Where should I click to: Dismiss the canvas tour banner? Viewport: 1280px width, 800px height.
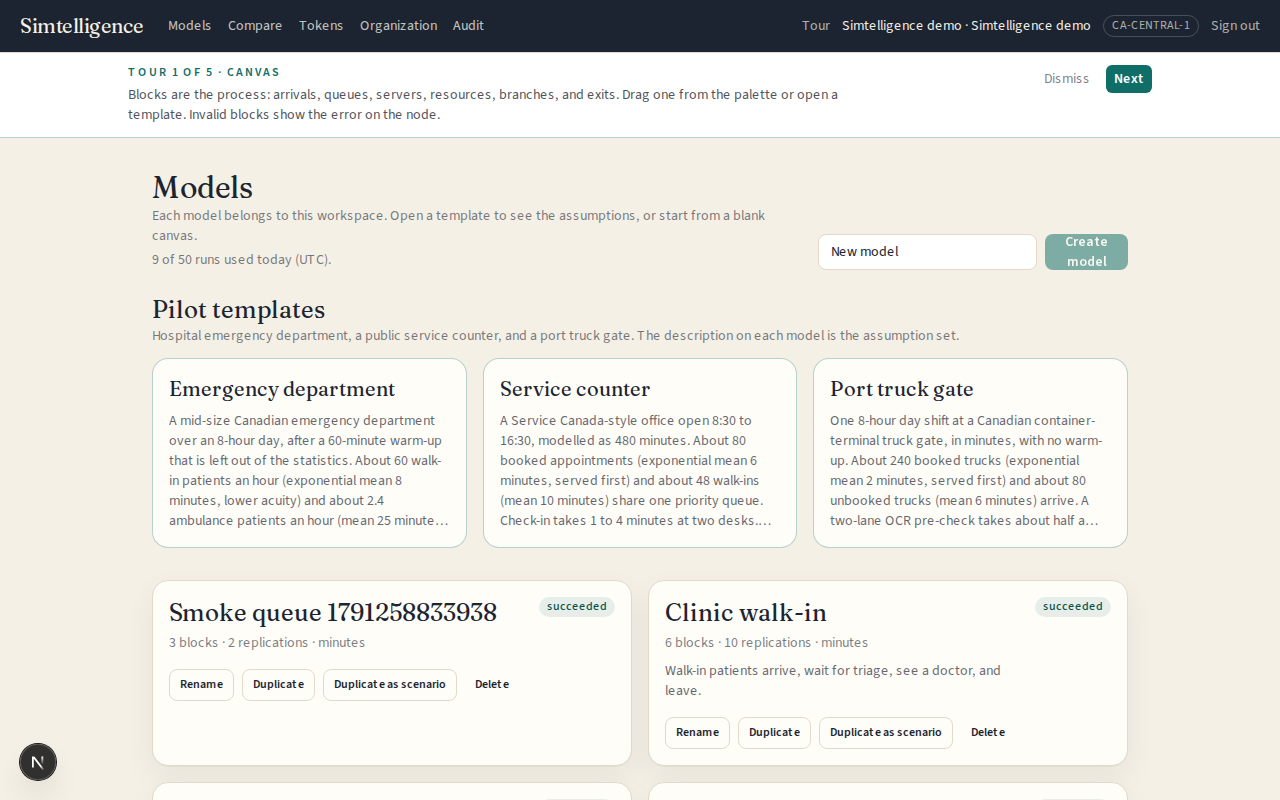click(1066, 79)
